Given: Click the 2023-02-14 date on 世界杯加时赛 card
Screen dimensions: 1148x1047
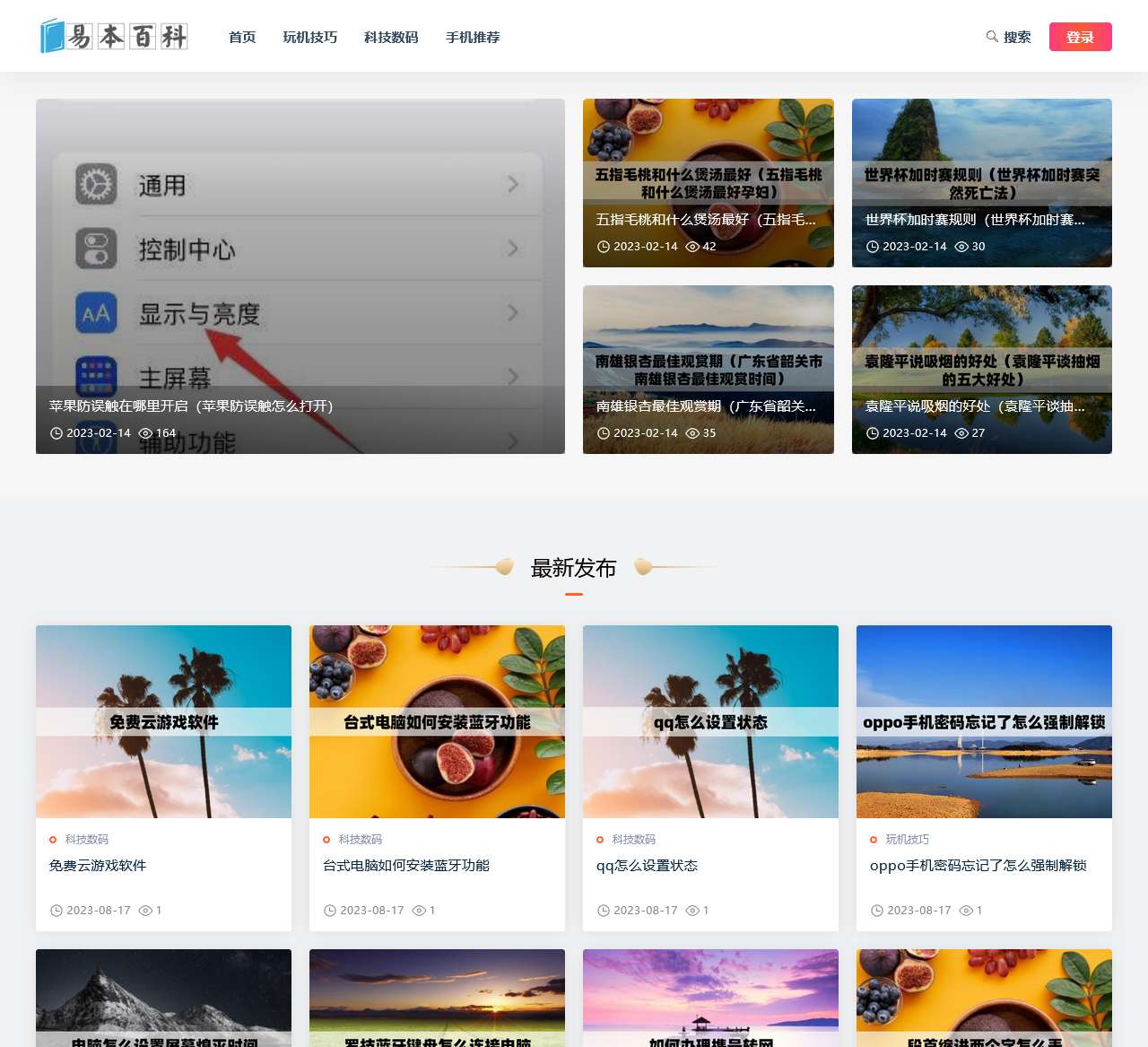Looking at the screenshot, I should click(x=915, y=247).
